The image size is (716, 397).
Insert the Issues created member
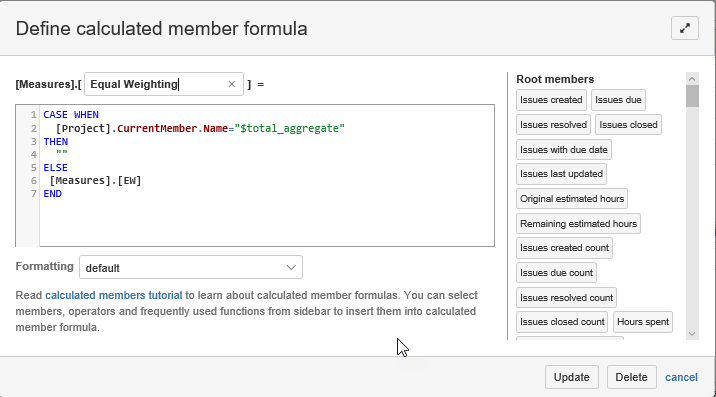[x=551, y=100]
